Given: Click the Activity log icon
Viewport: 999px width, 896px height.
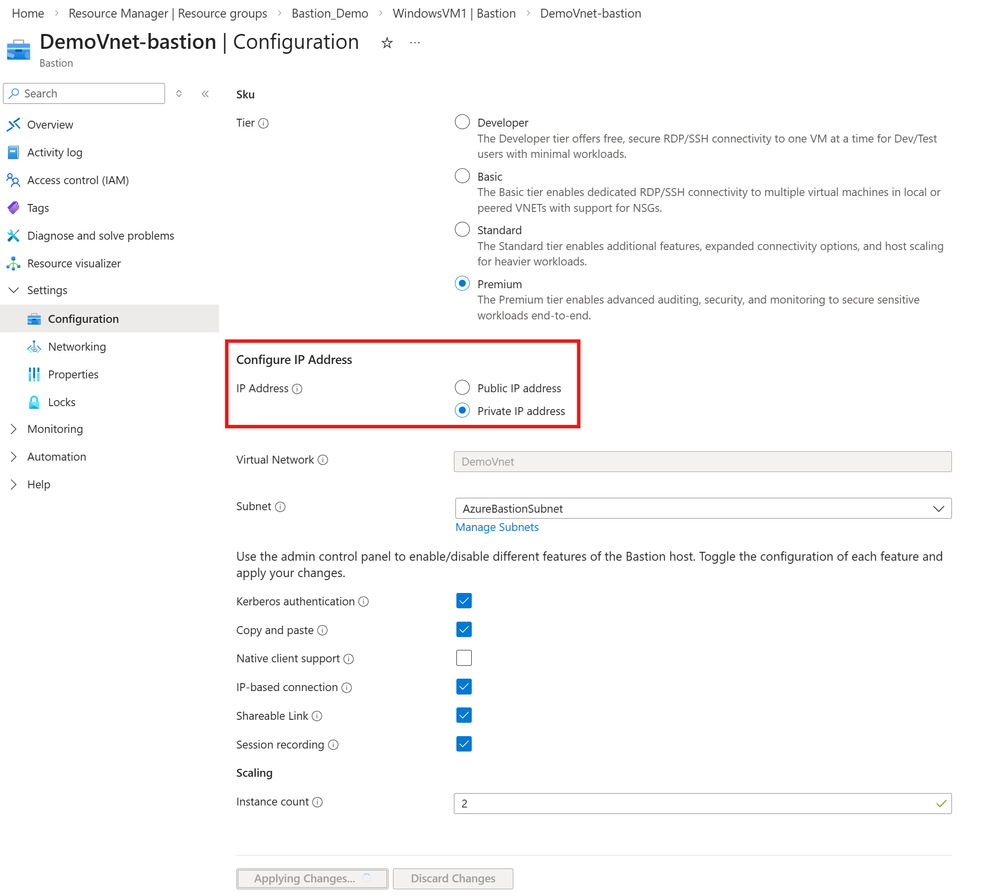Looking at the screenshot, I should (x=13, y=152).
